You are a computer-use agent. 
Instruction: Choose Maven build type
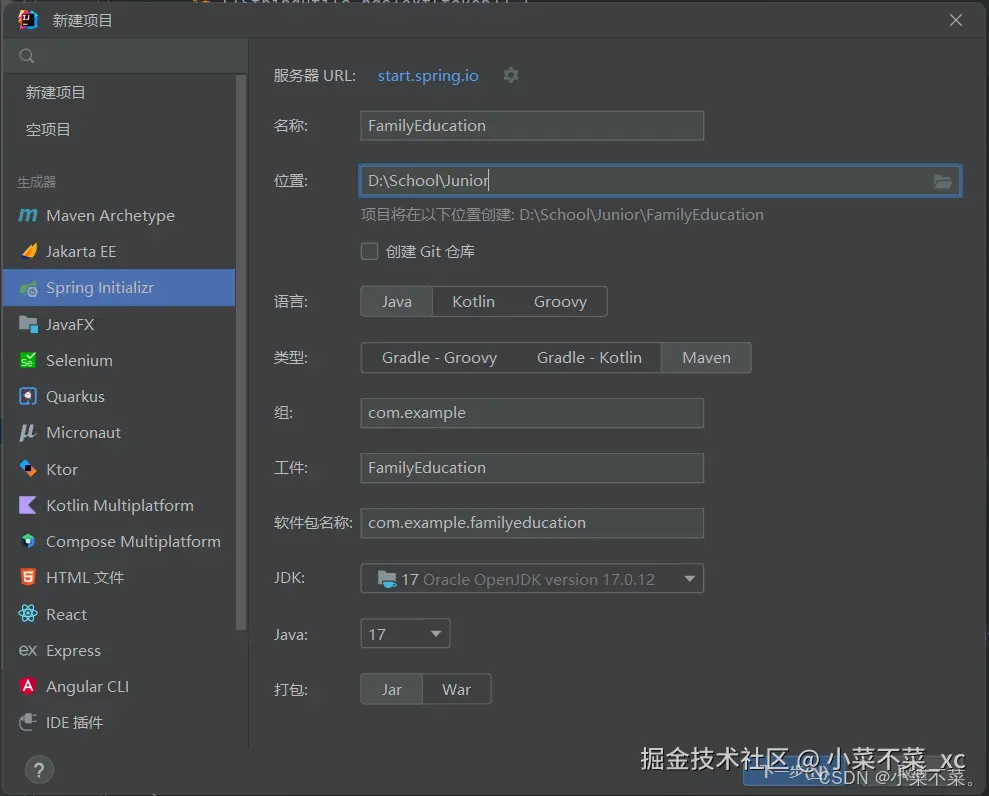tap(706, 358)
